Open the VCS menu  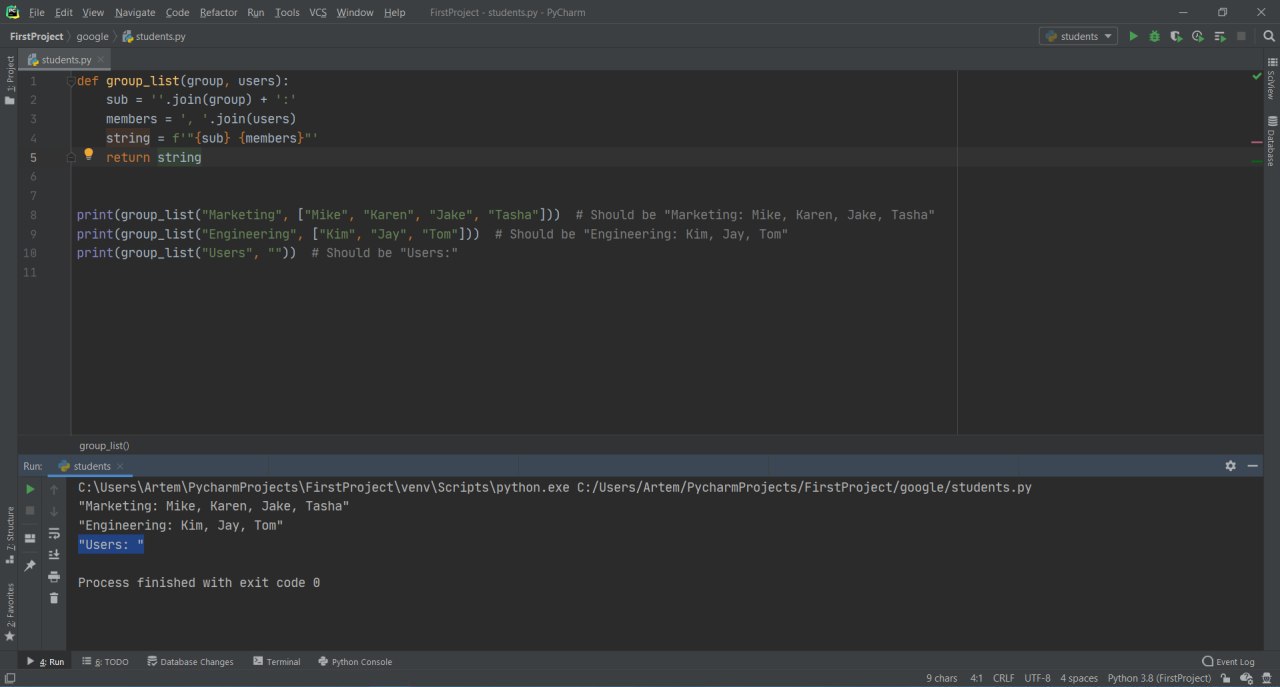pyautogui.click(x=318, y=12)
